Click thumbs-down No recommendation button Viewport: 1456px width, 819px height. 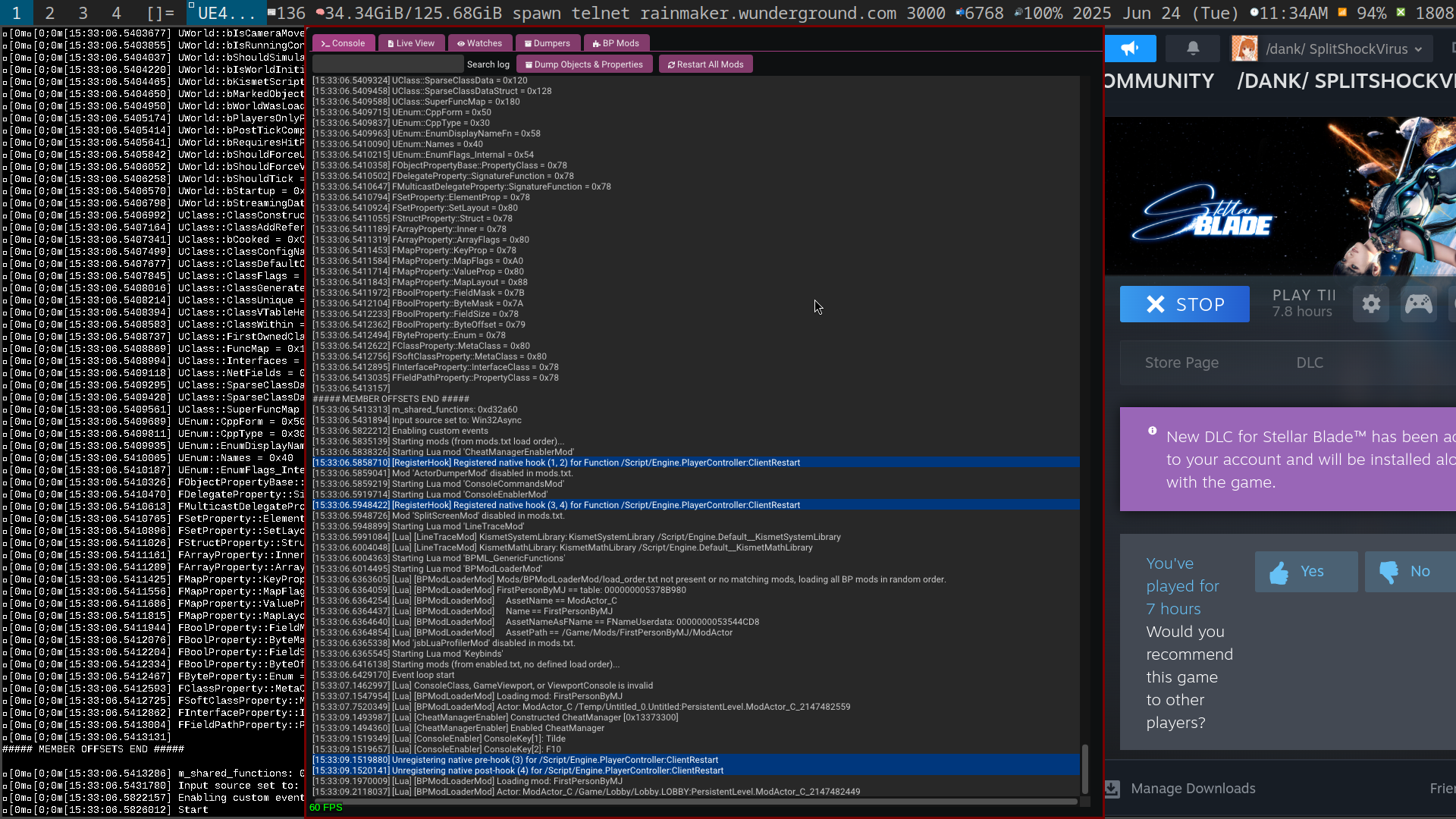pos(1409,572)
